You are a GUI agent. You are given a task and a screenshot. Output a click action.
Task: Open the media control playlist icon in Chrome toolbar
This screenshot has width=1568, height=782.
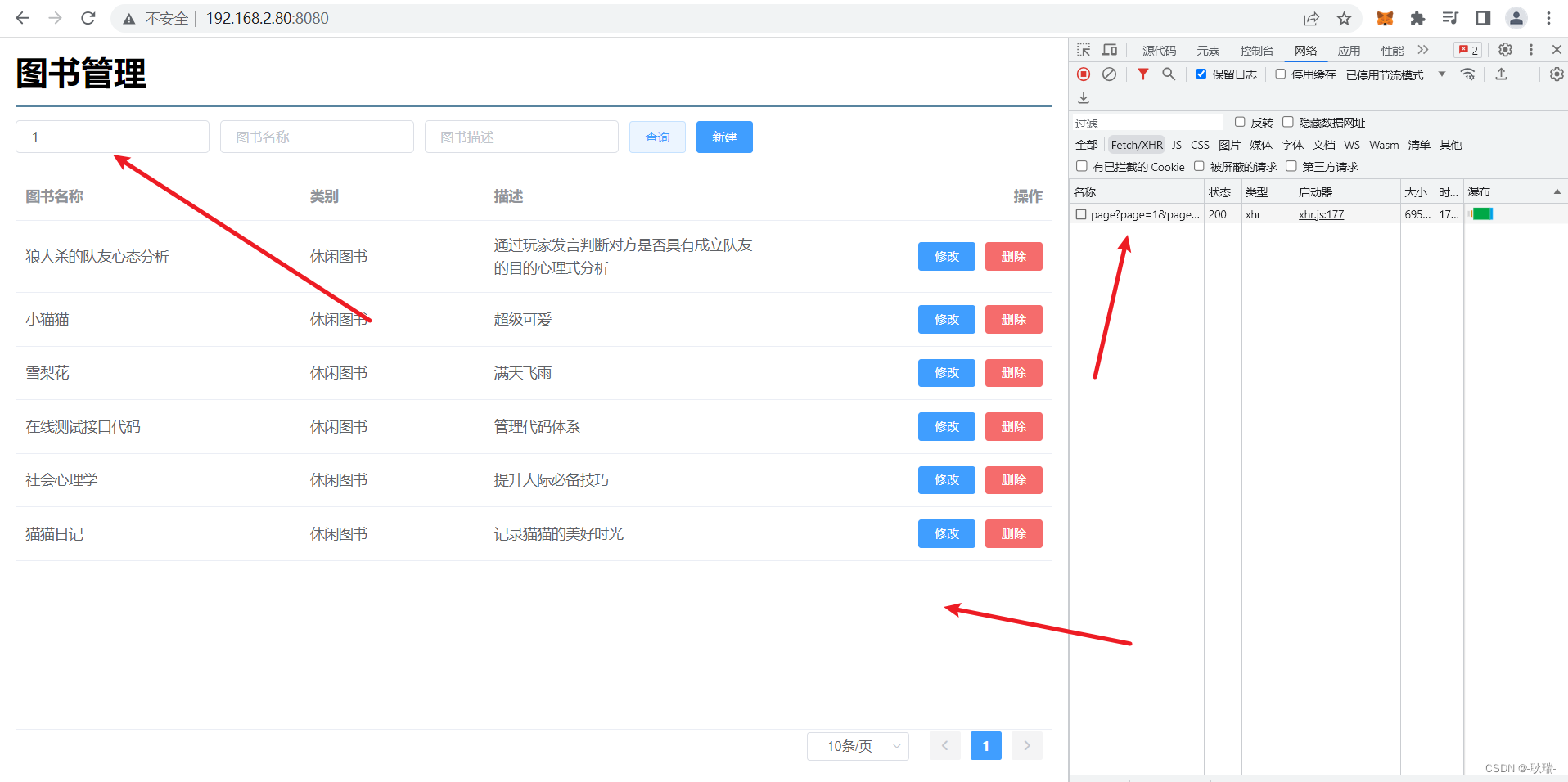coord(1450,18)
